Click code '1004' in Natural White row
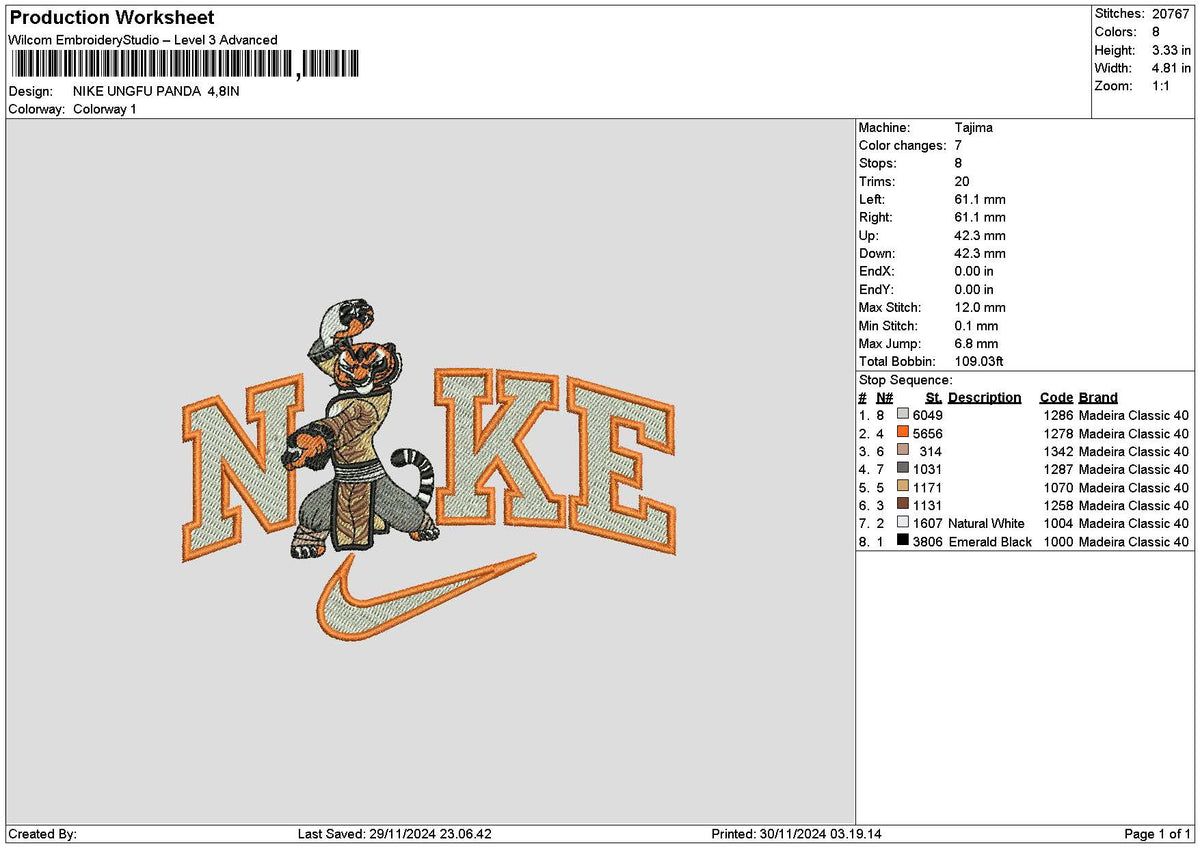 pyautogui.click(x=1058, y=524)
